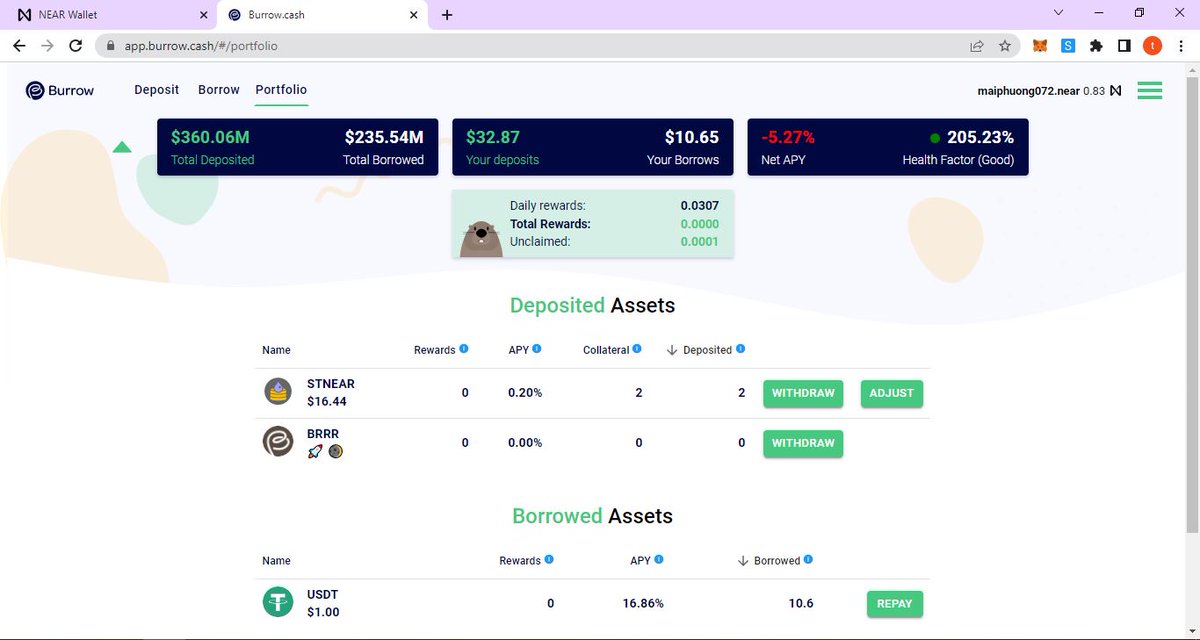Image resolution: width=1200 pixels, height=640 pixels.
Task: Open the Chrome profile avatar
Action: click(1152, 46)
